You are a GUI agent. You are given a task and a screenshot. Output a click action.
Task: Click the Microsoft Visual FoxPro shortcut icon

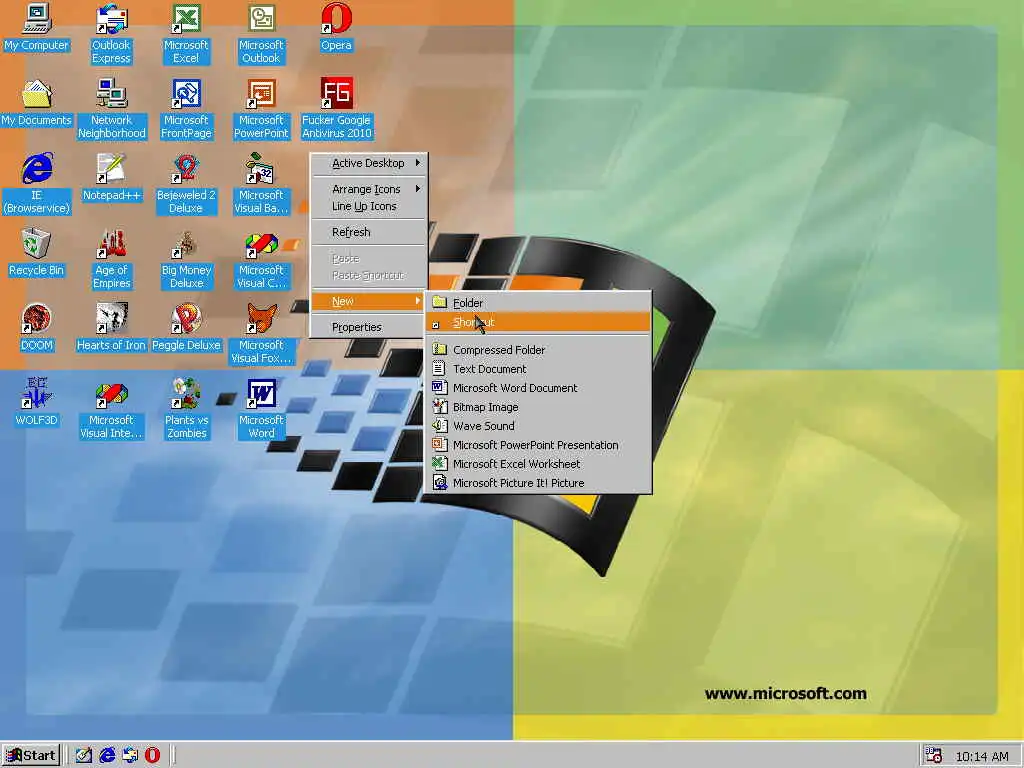coord(261,334)
